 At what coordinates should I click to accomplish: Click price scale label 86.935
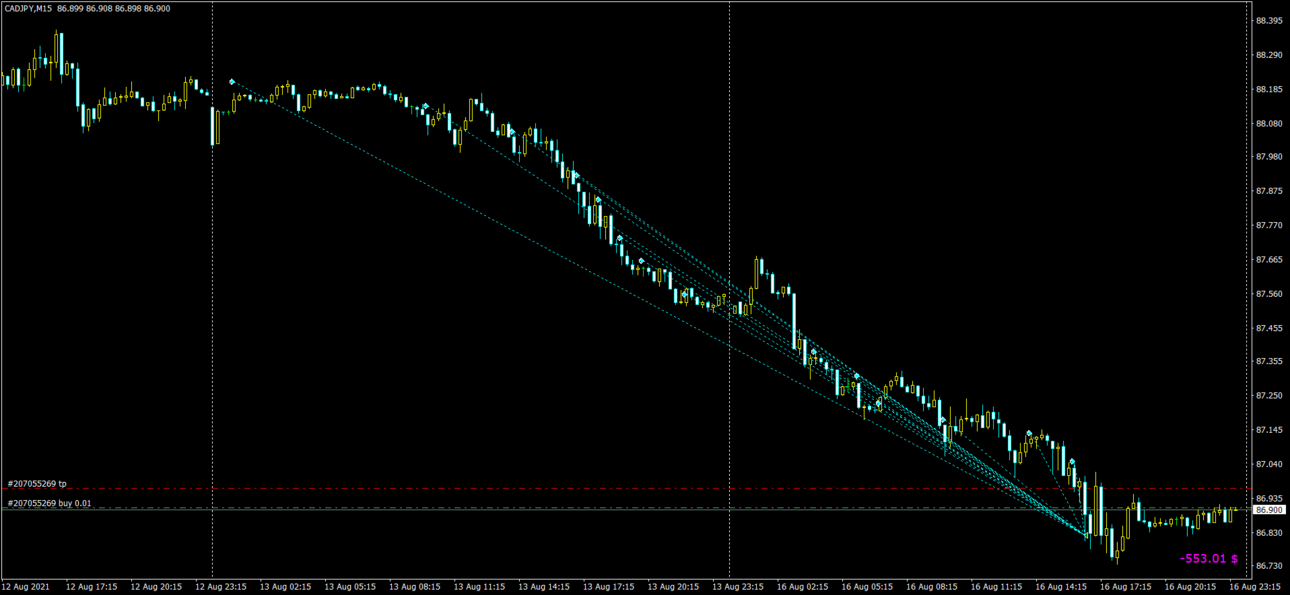point(1269,498)
